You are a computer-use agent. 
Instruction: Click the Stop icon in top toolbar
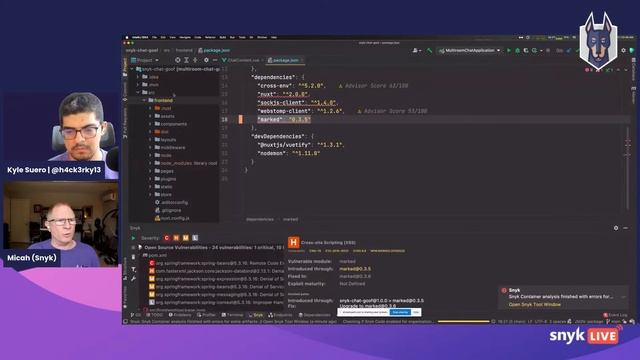(x=548, y=51)
